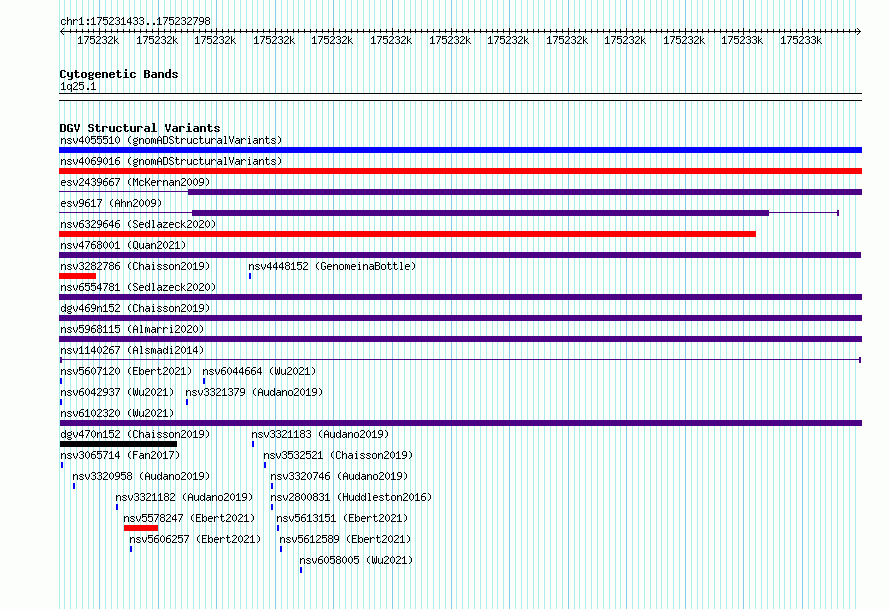The width and height of the screenshot is (890, 609).
Task: Click the DGV Structural Variants track title
Action: tap(140, 128)
